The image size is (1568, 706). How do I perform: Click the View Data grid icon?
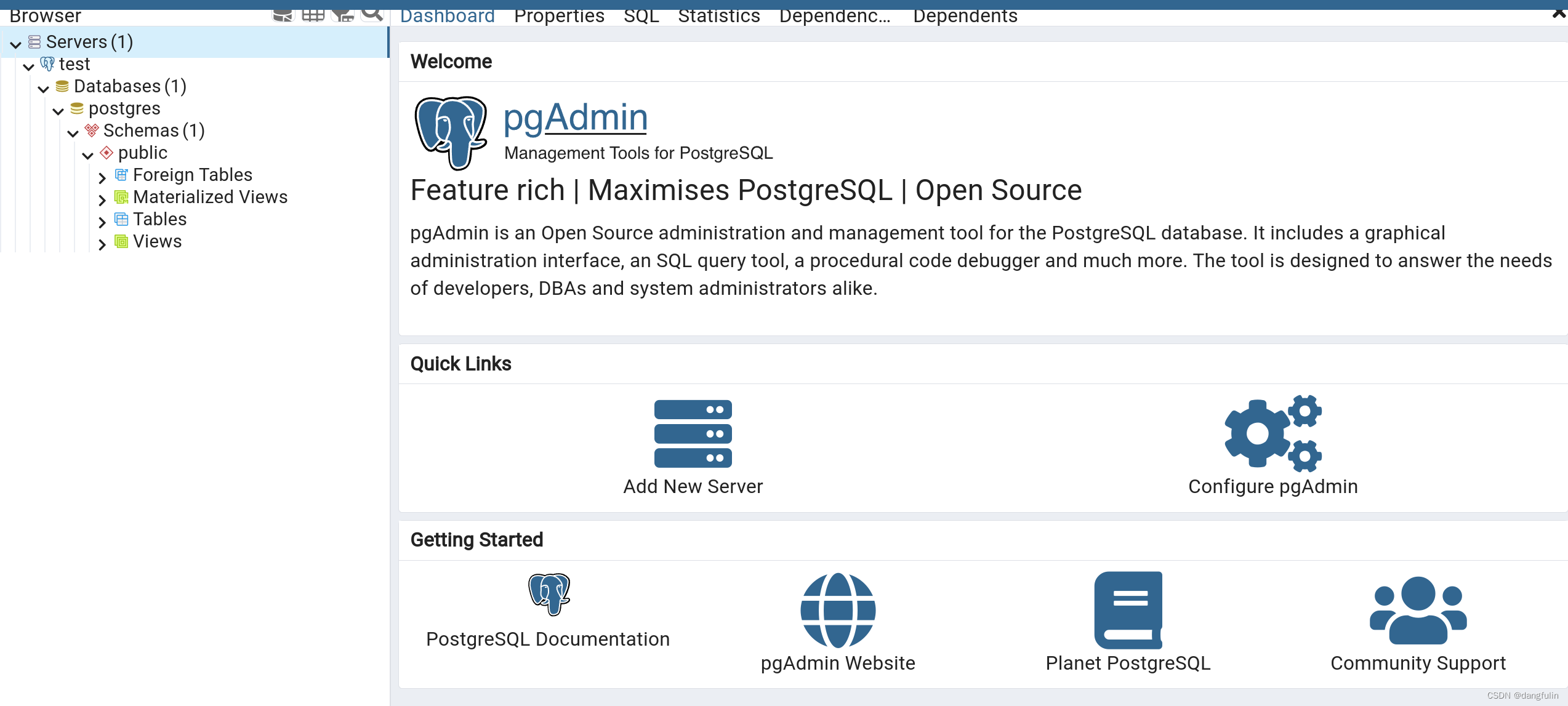pos(313,16)
